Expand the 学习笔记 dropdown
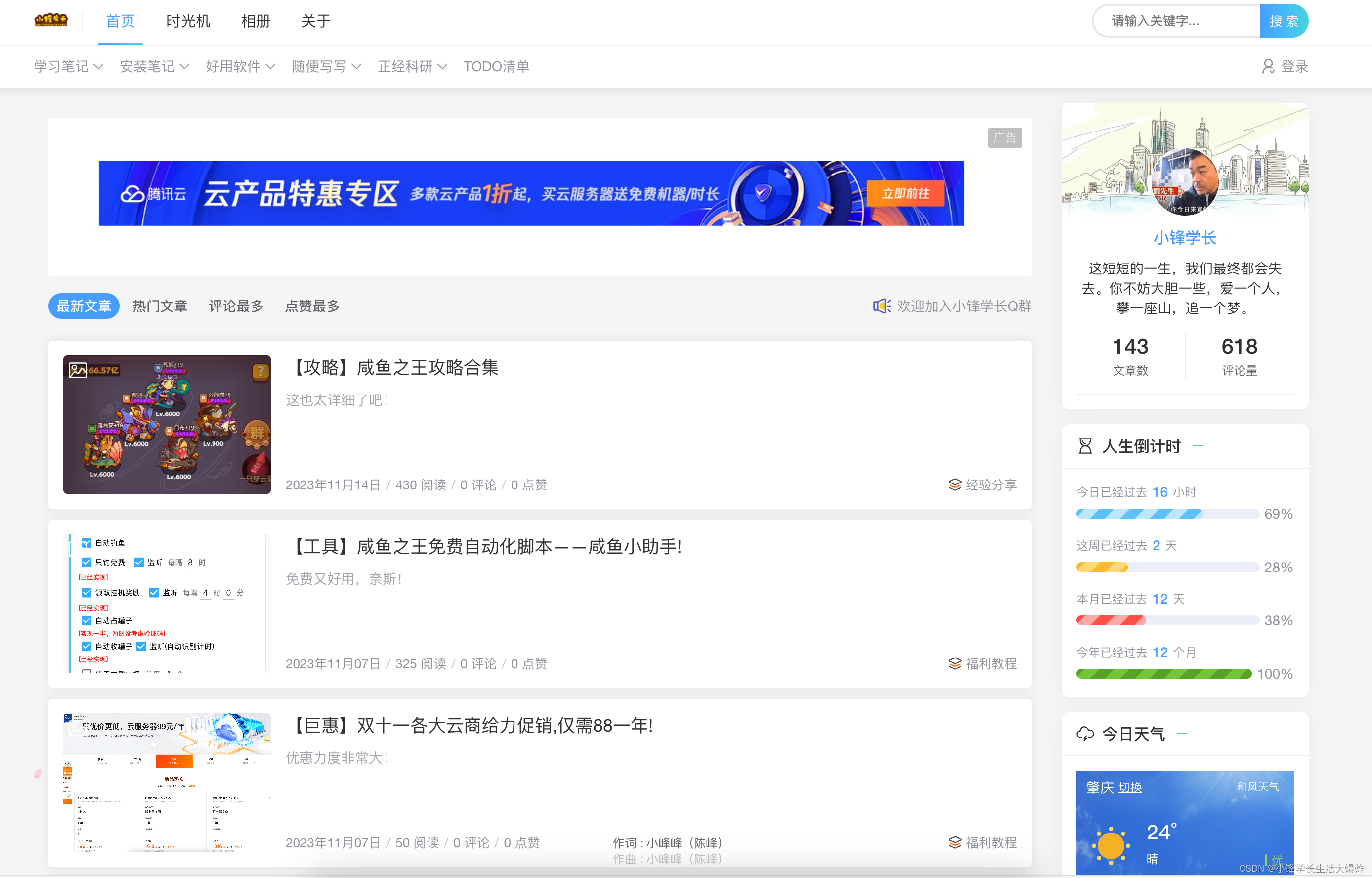The image size is (1372, 878). coord(68,67)
